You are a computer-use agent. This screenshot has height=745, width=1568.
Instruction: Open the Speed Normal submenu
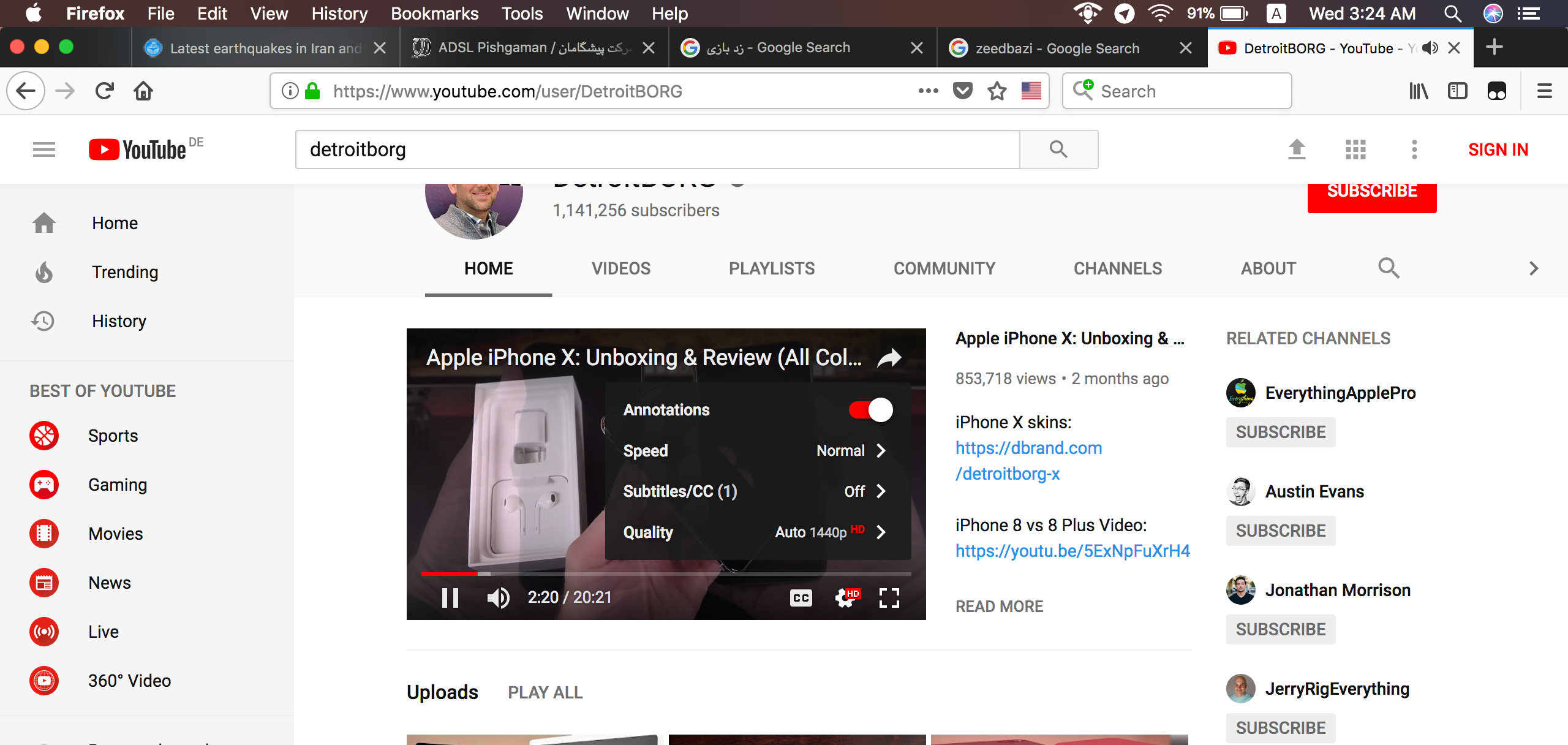point(758,451)
